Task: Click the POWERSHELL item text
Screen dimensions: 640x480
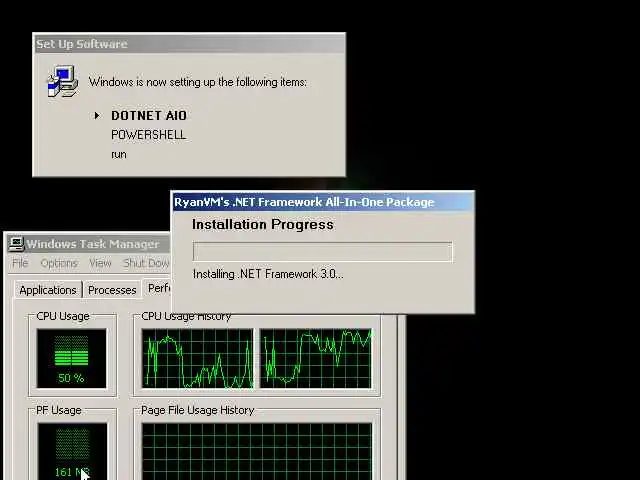Action: pos(149,135)
